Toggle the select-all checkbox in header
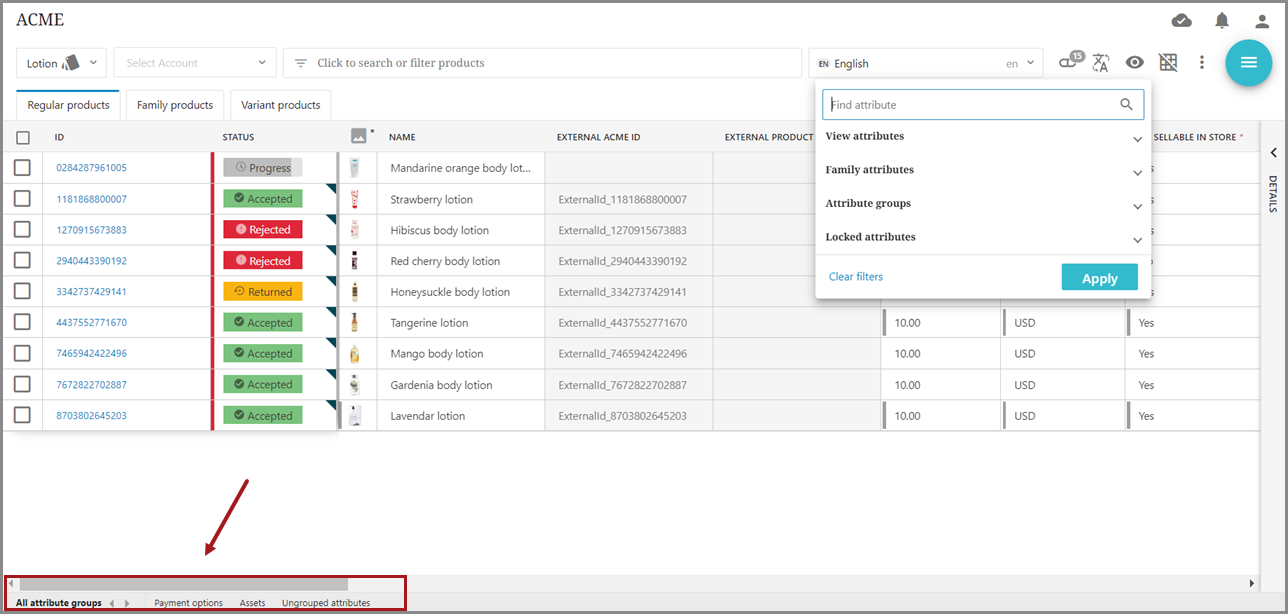The height and width of the screenshot is (614, 1288). point(22,138)
